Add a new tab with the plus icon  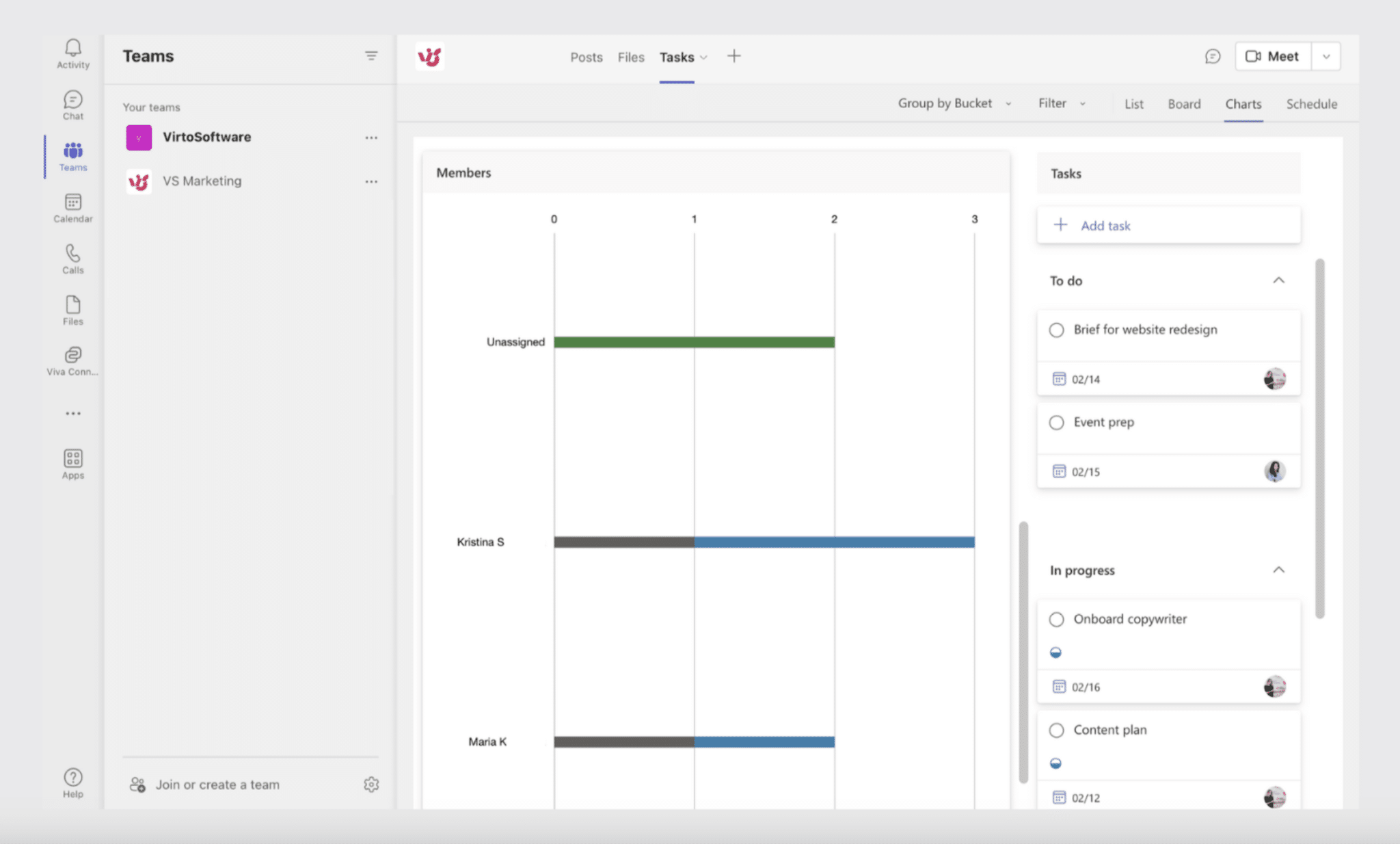tap(733, 56)
